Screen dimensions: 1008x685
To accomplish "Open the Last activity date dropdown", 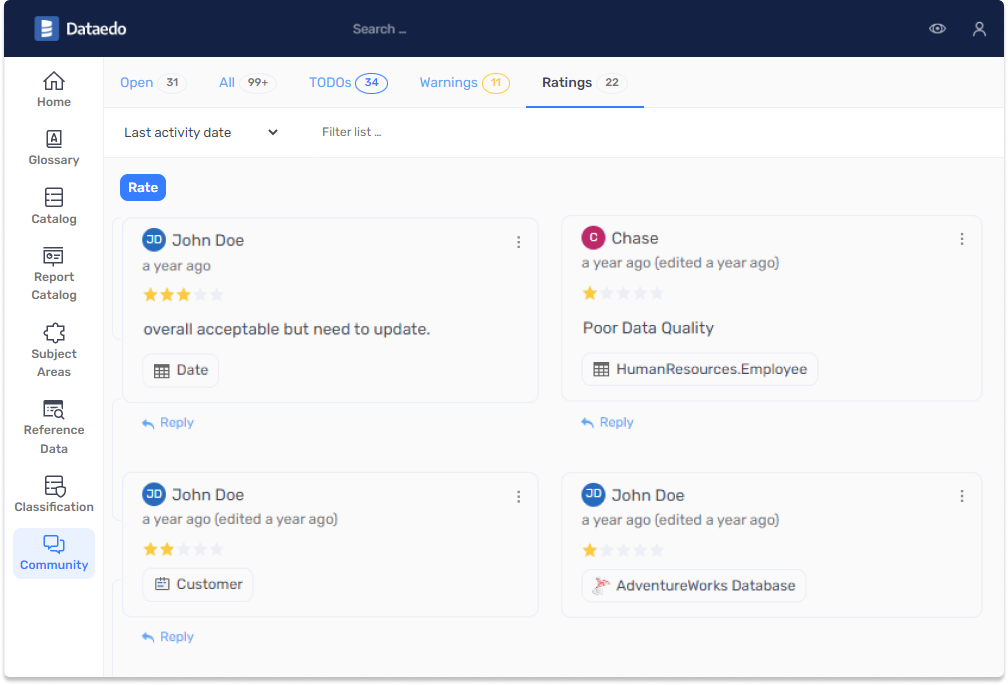I will pyautogui.click(x=200, y=131).
